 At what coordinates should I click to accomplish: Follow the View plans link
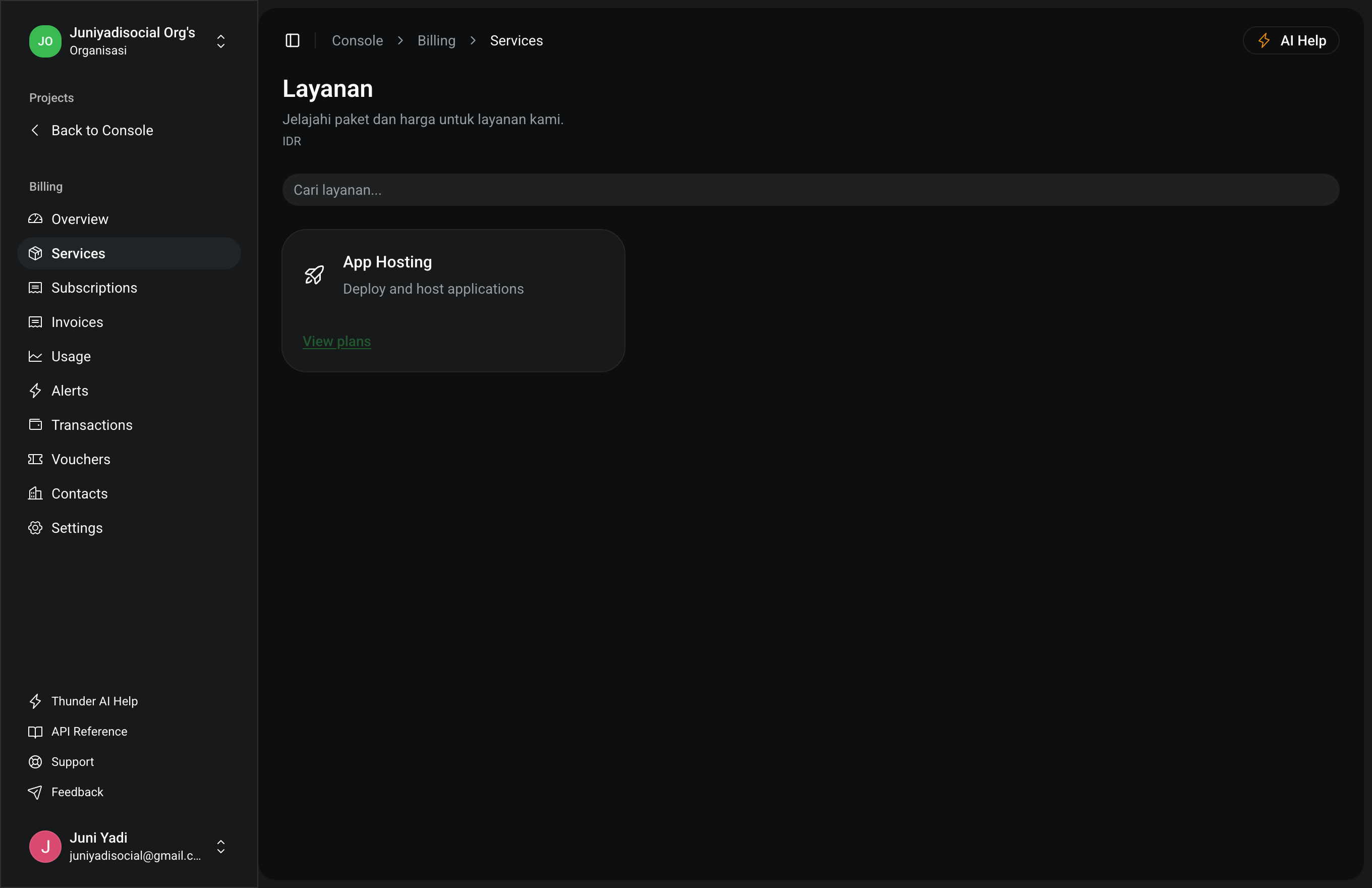336,341
